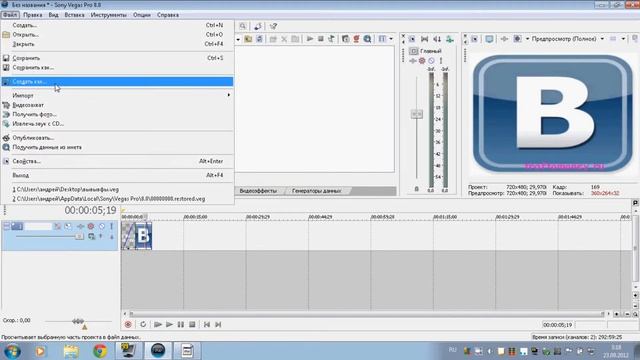
Task: Click the master bus automation clock icon
Action: 431,61
